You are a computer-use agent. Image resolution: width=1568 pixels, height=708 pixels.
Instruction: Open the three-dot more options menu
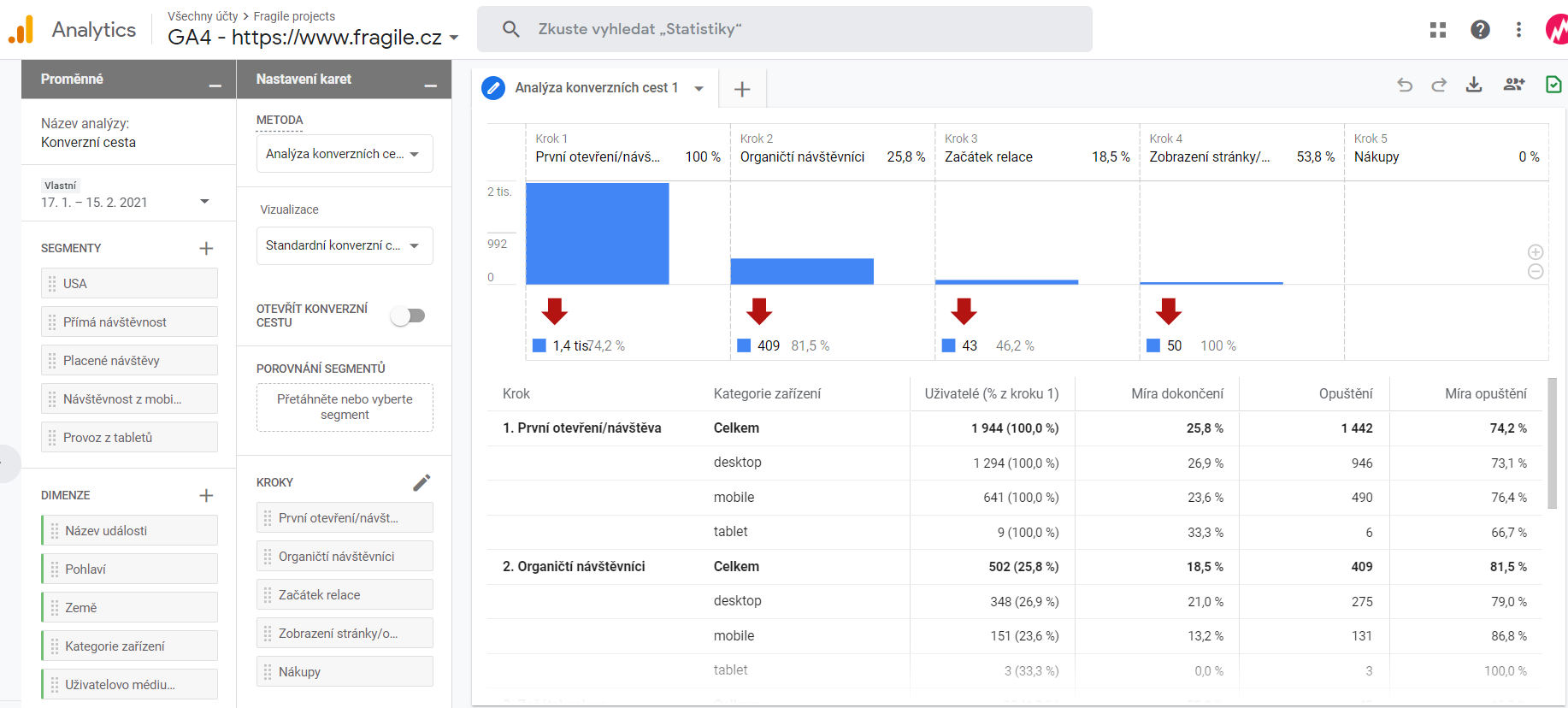click(x=1518, y=30)
